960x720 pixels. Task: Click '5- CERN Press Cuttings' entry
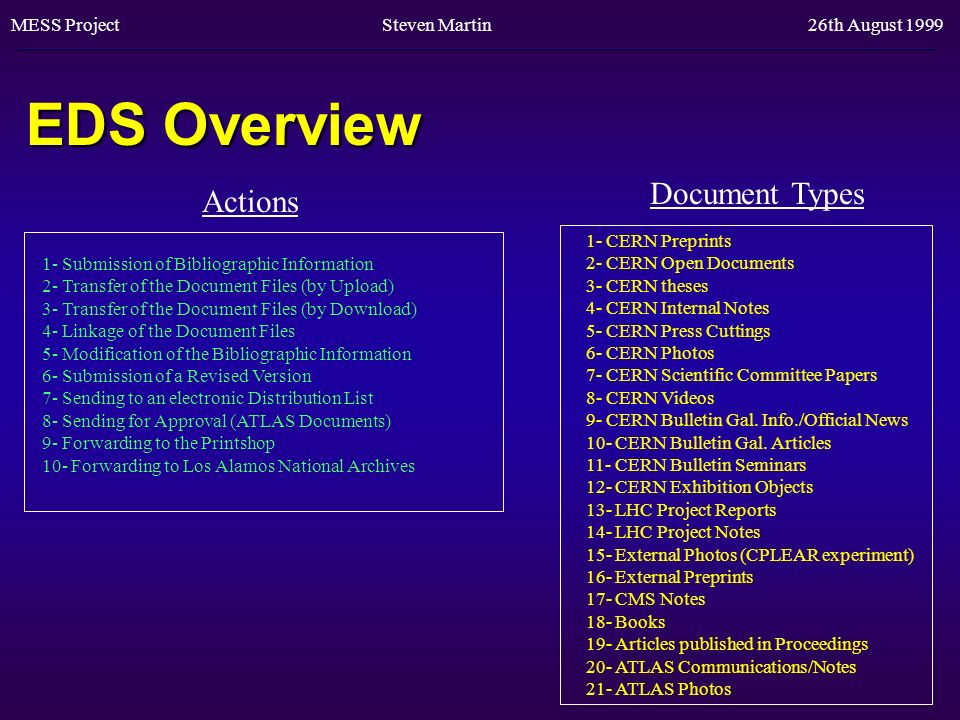(x=678, y=331)
